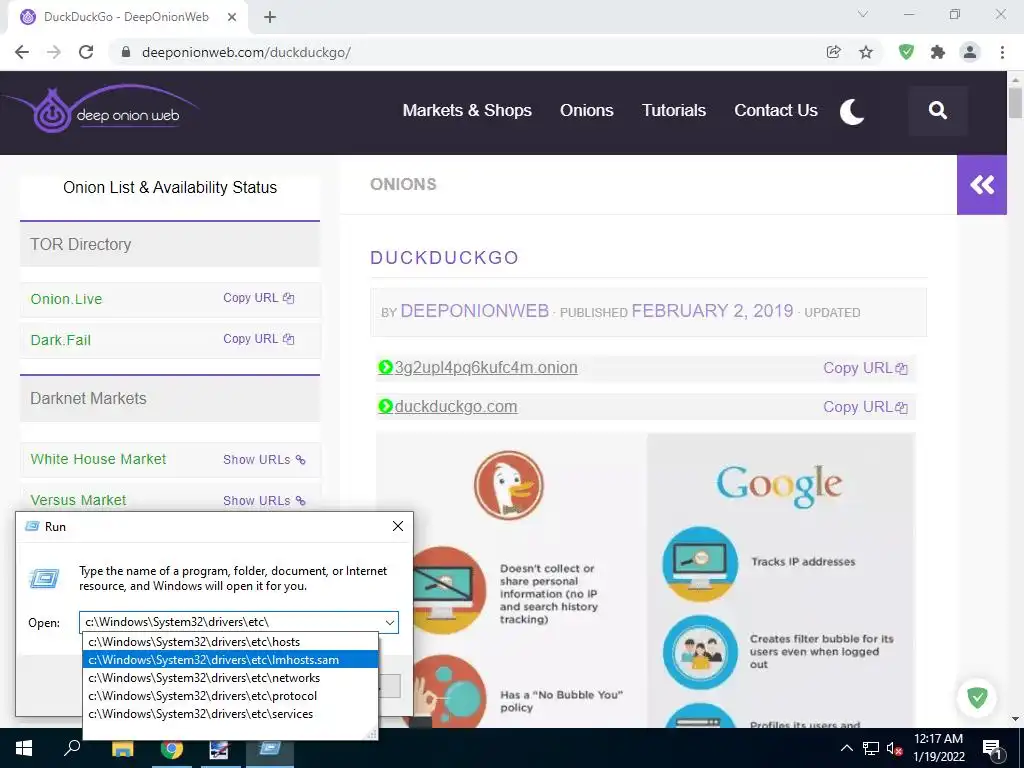
Task: Open the notification center icon
Action: pos(991,748)
